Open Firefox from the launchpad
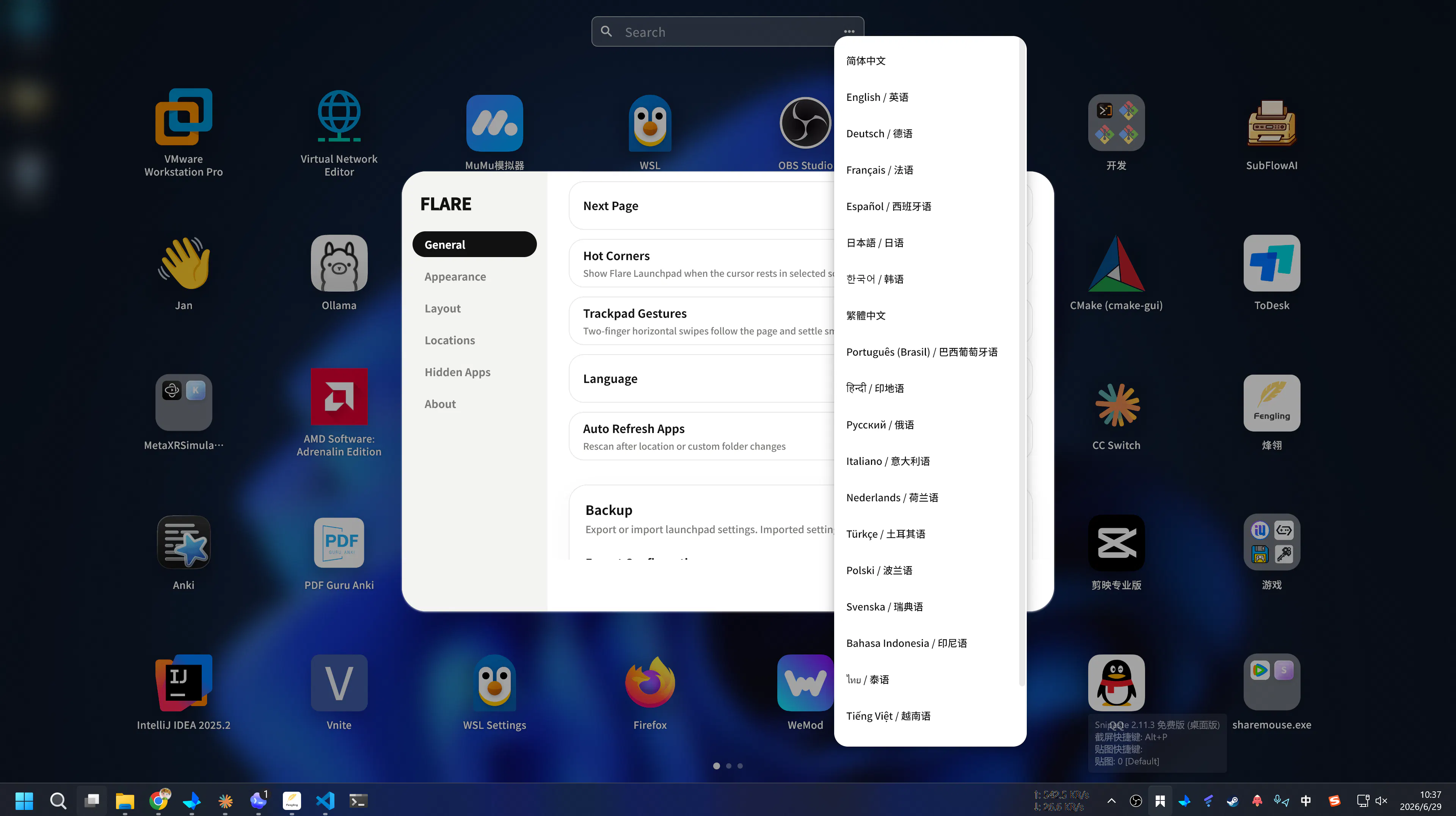Viewport: 1456px width, 816px height. [650, 683]
